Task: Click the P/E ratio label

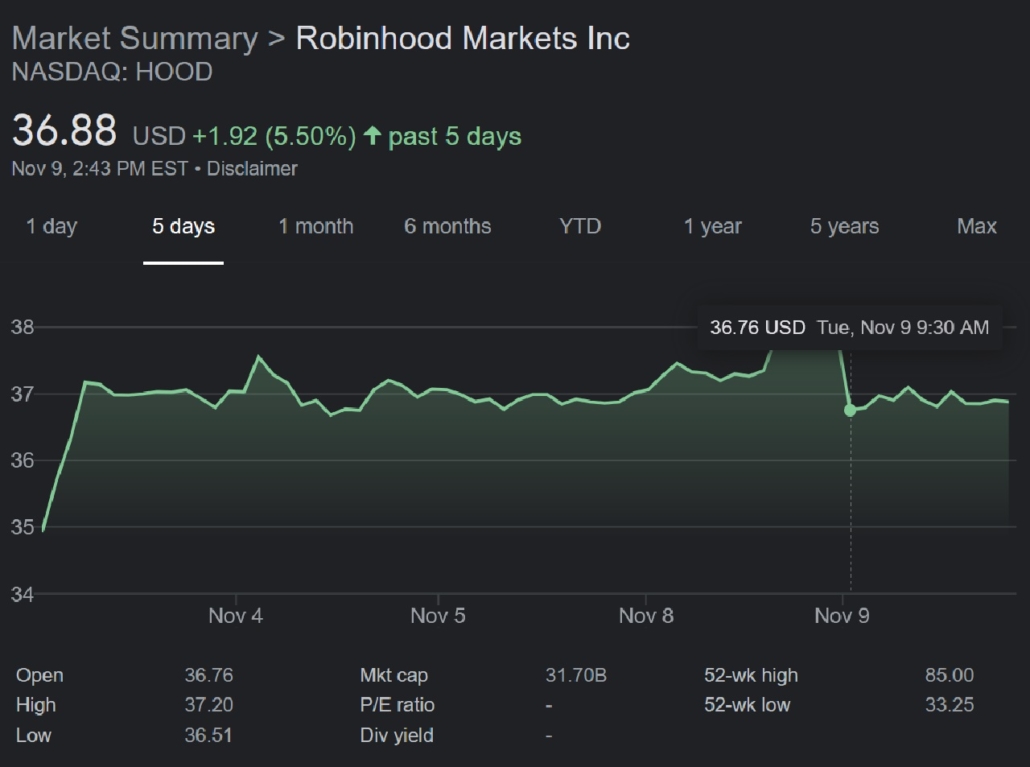Action: point(397,705)
